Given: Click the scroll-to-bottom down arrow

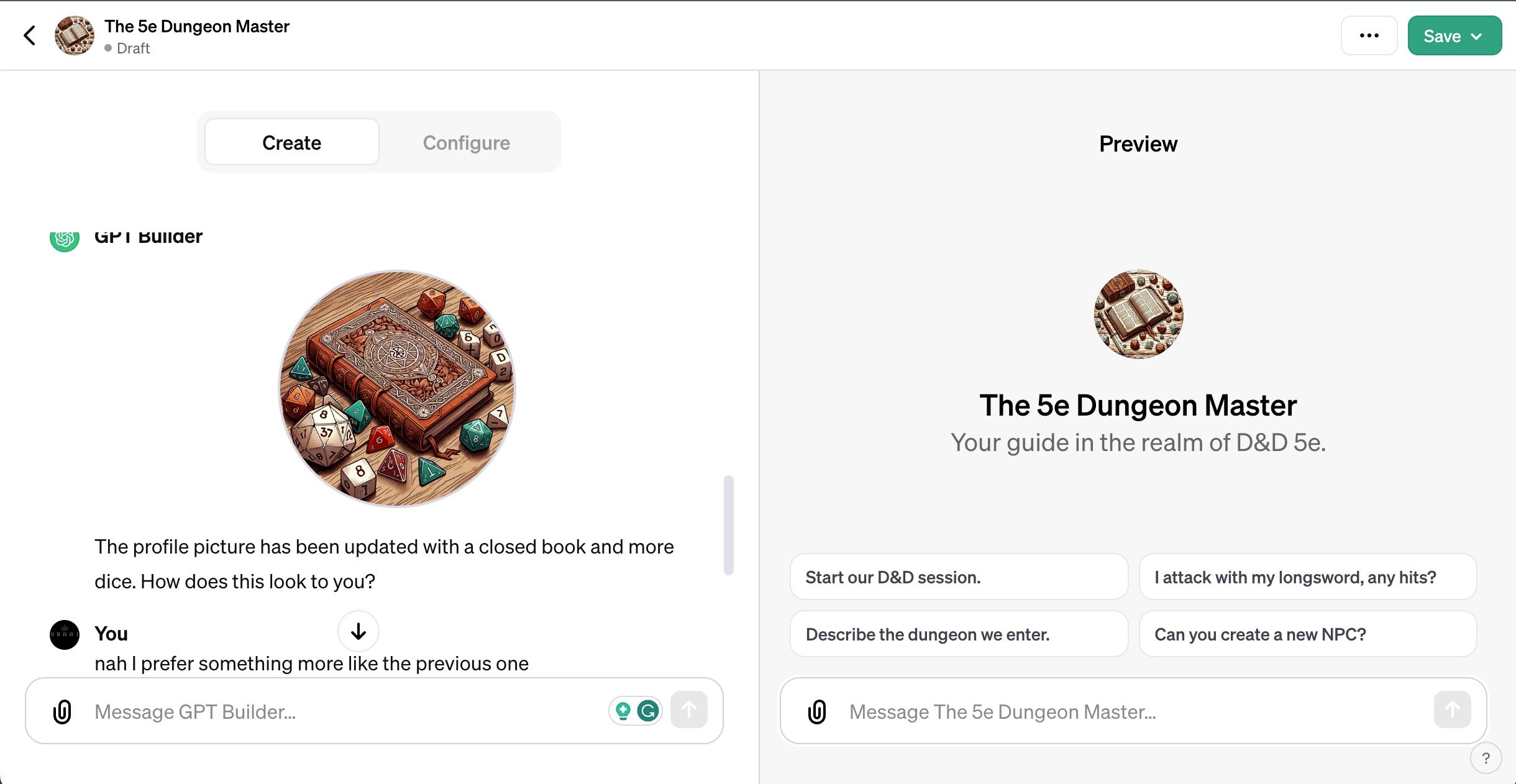Looking at the screenshot, I should [x=358, y=631].
